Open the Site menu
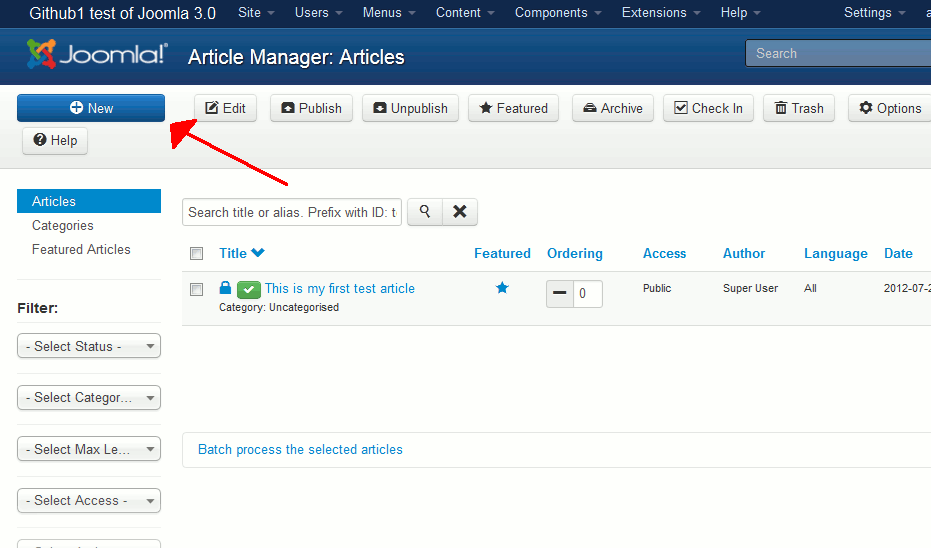The height and width of the screenshot is (548, 931). pos(256,12)
